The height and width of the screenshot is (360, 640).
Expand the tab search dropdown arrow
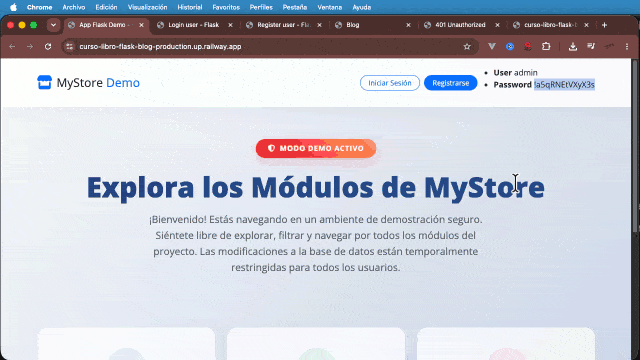[53, 25]
